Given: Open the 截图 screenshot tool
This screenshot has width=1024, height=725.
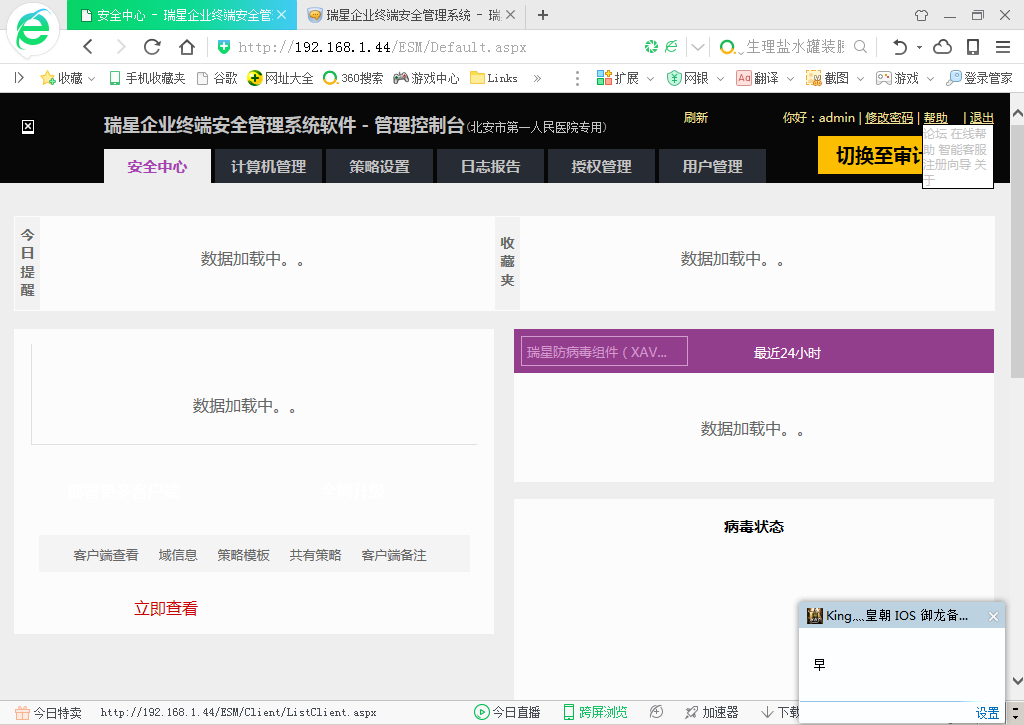Looking at the screenshot, I should pyautogui.click(x=828, y=78).
